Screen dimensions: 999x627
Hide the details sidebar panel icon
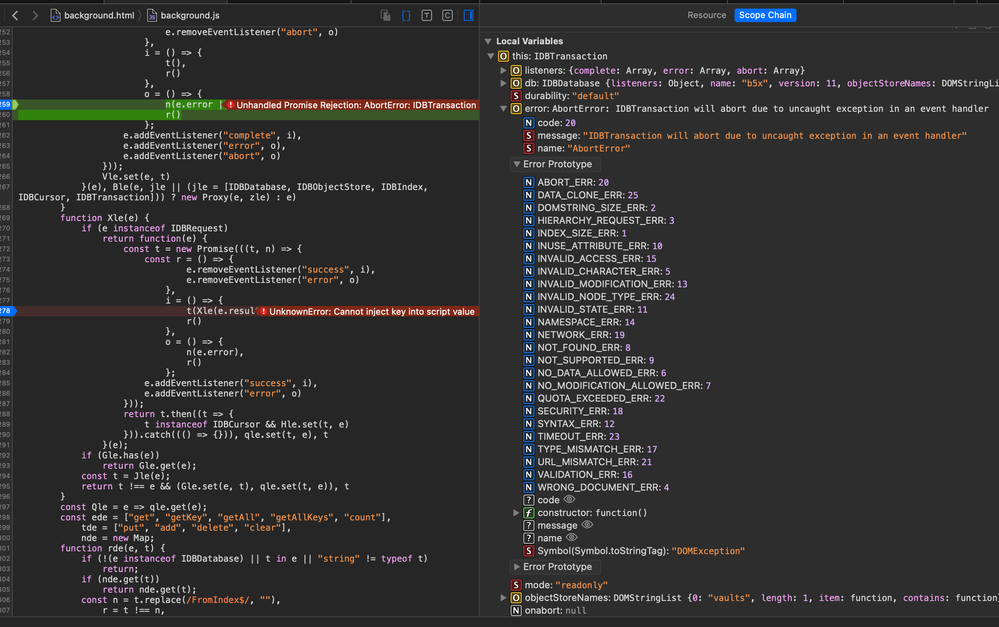click(x=468, y=16)
